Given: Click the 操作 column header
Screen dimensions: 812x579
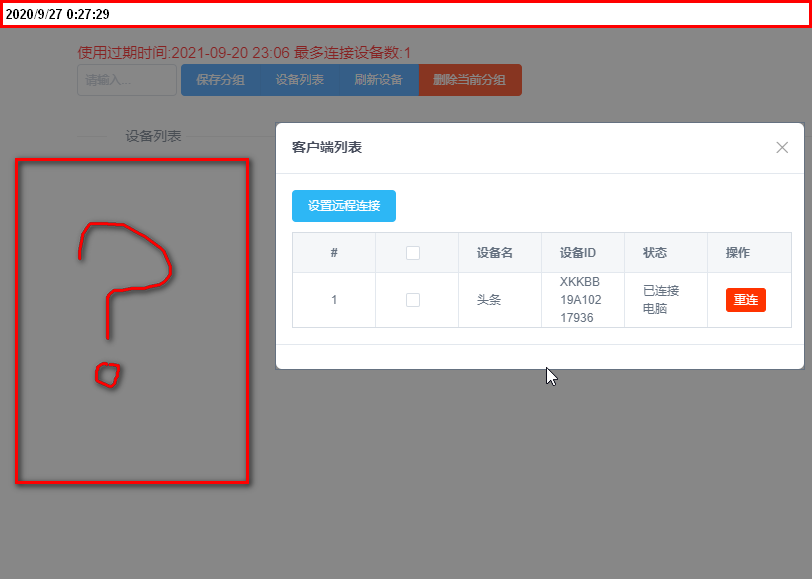Looking at the screenshot, I should click(737, 253).
